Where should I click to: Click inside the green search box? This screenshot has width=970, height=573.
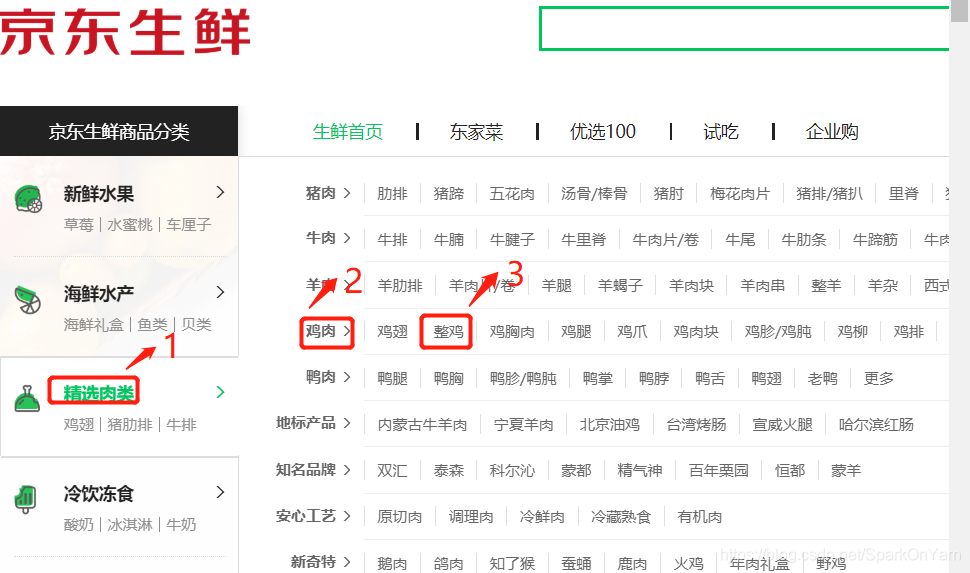pos(744,28)
